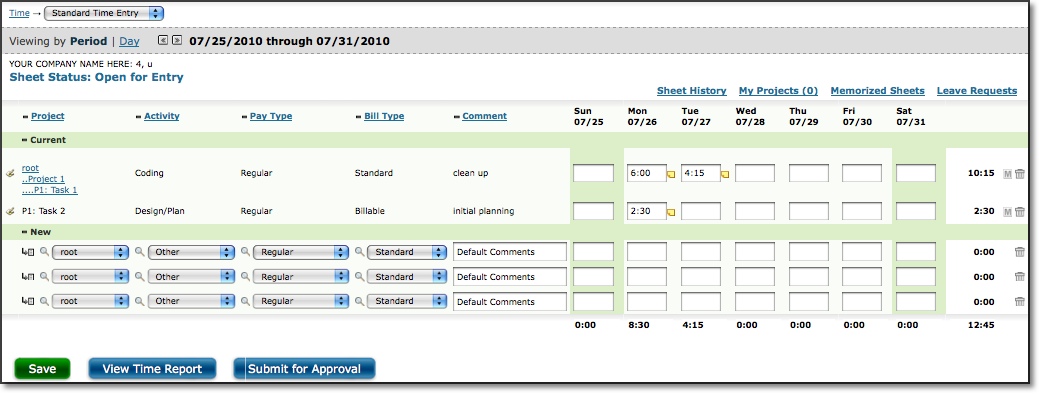
Task: Search bill types using magnifier in first New row
Action: (359, 252)
